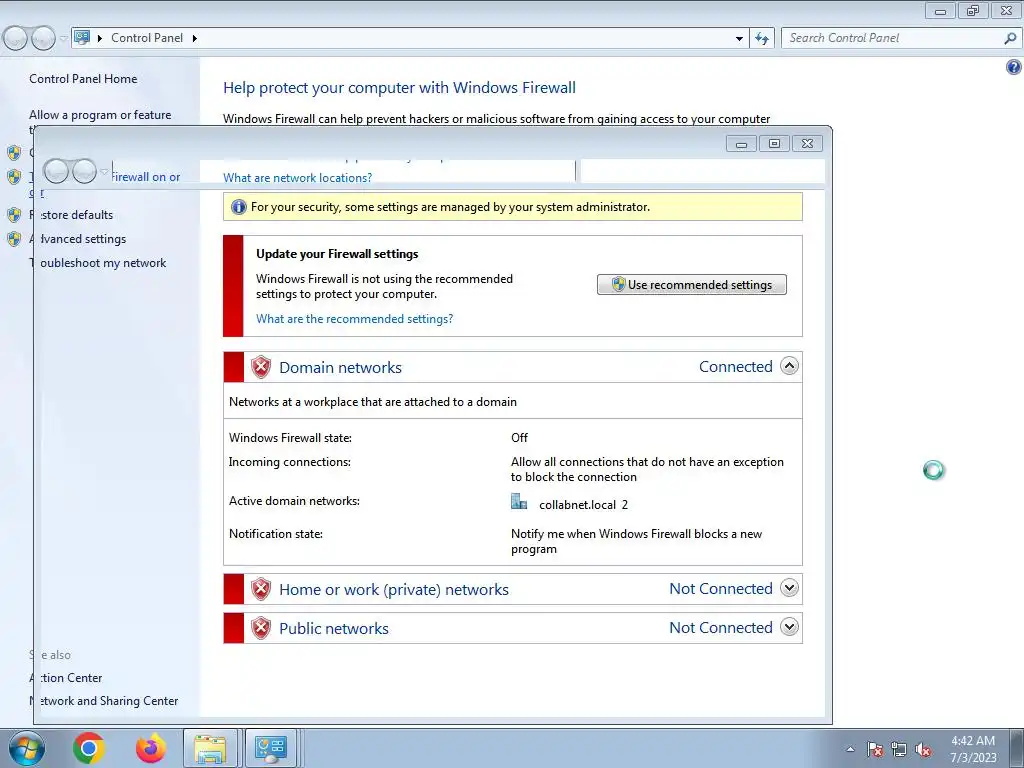Click the search magnifier icon

1010,39
